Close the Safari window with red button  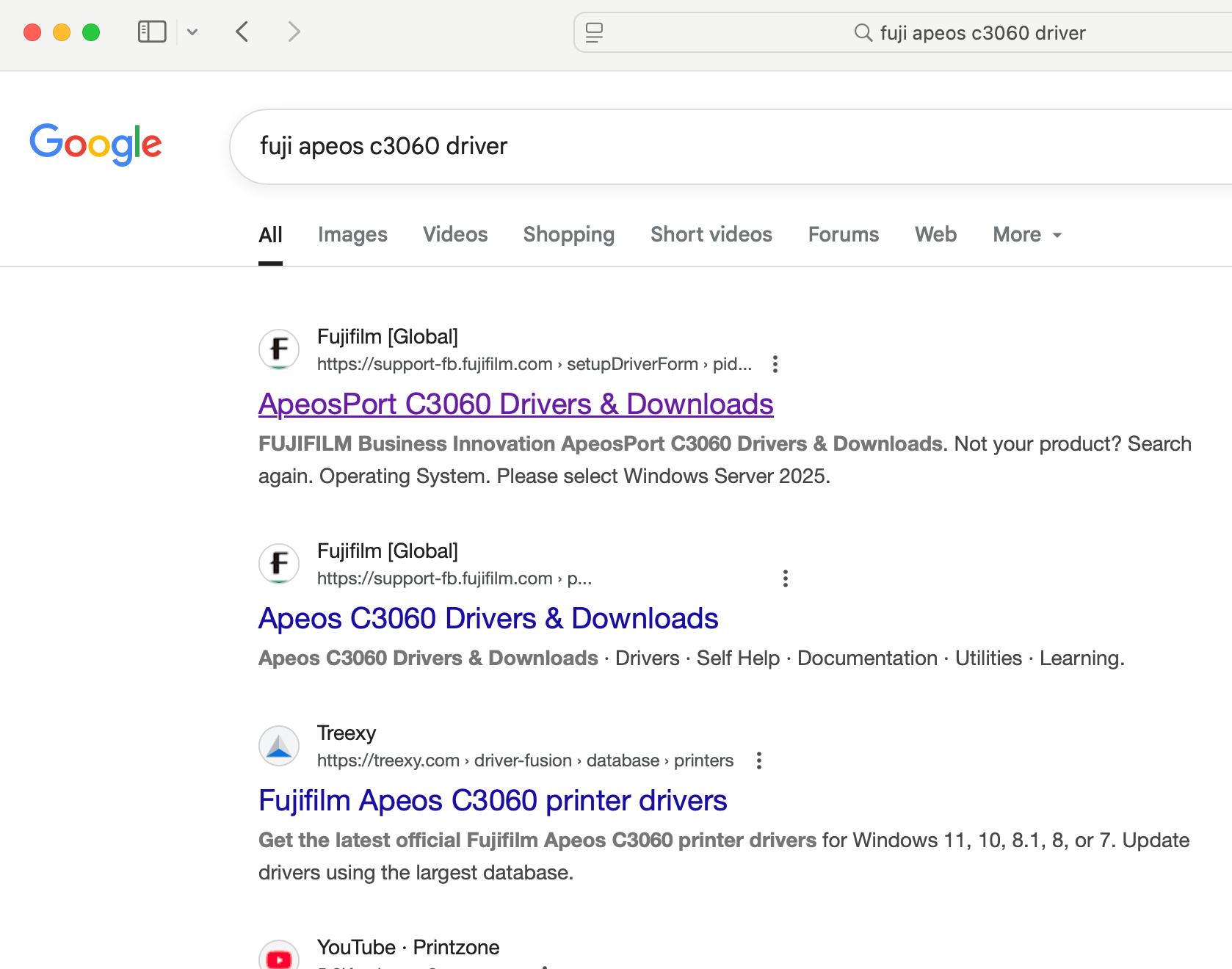pos(32,32)
